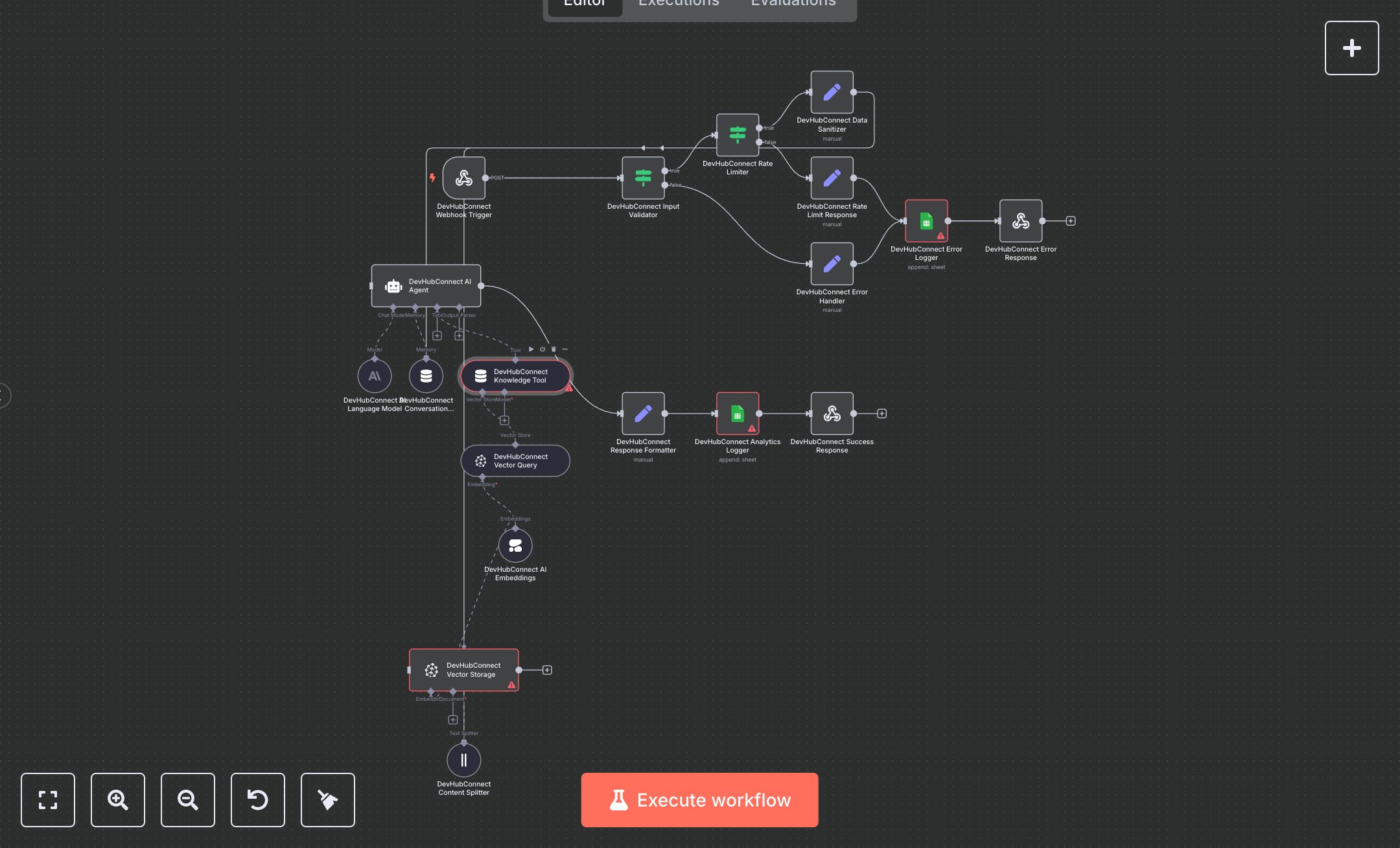1400x848 pixels.
Task: Open the ellipsis options on Knowledge Tool
Action: click(564, 349)
